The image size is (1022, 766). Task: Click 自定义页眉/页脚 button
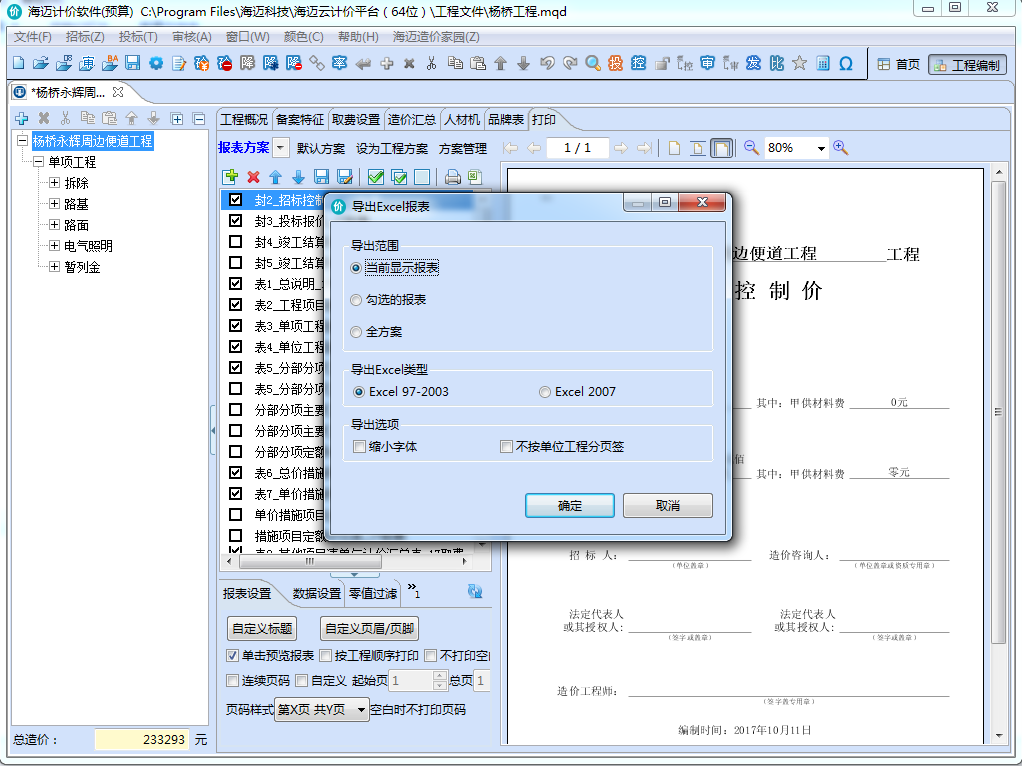pos(369,628)
